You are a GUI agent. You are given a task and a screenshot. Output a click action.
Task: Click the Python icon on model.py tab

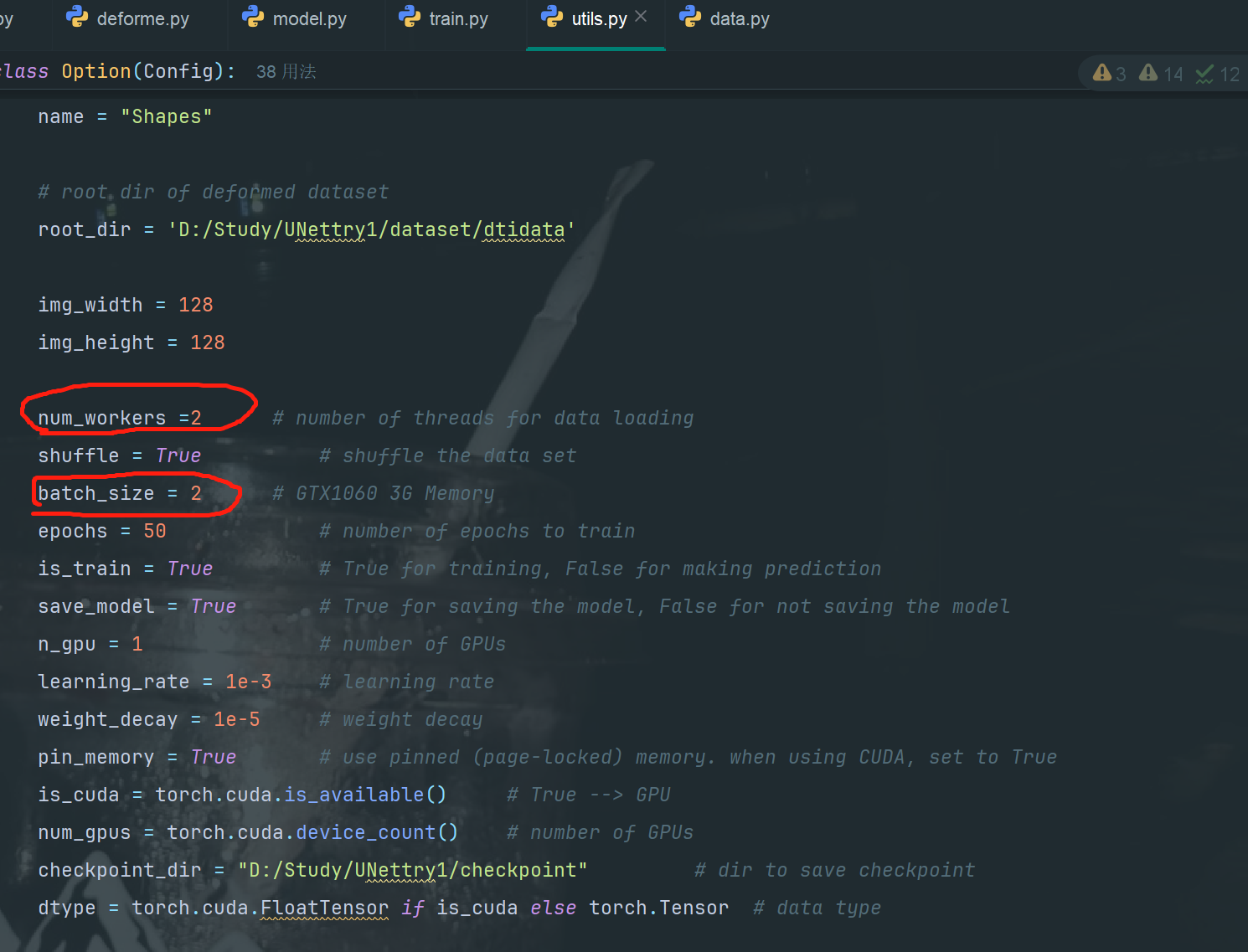pos(251,17)
